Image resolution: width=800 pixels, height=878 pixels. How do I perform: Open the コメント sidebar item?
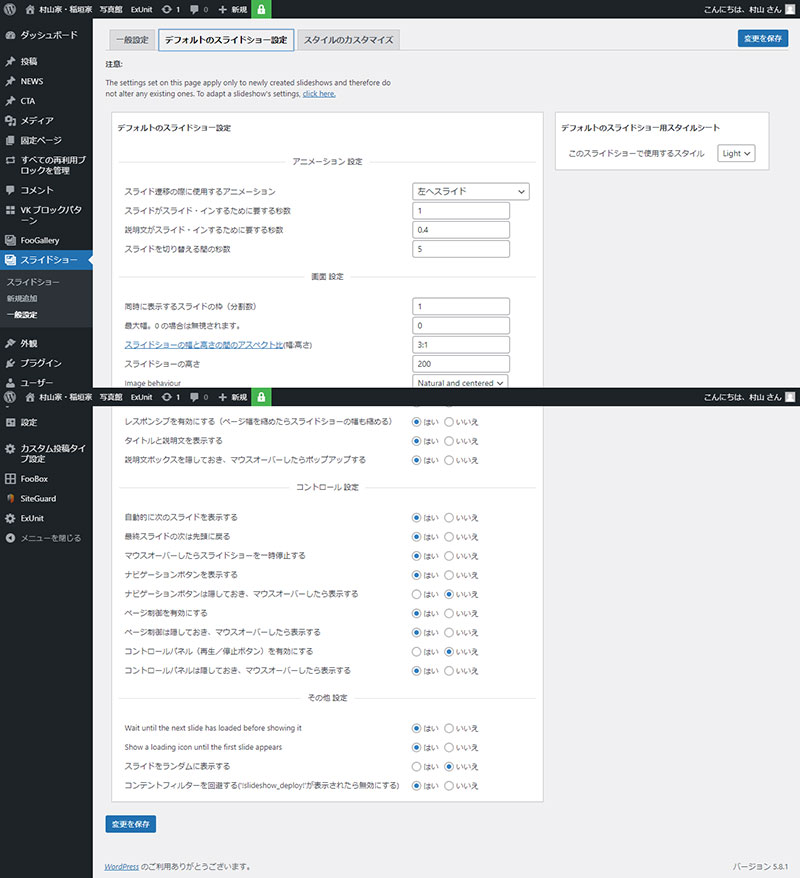click(x=37, y=189)
